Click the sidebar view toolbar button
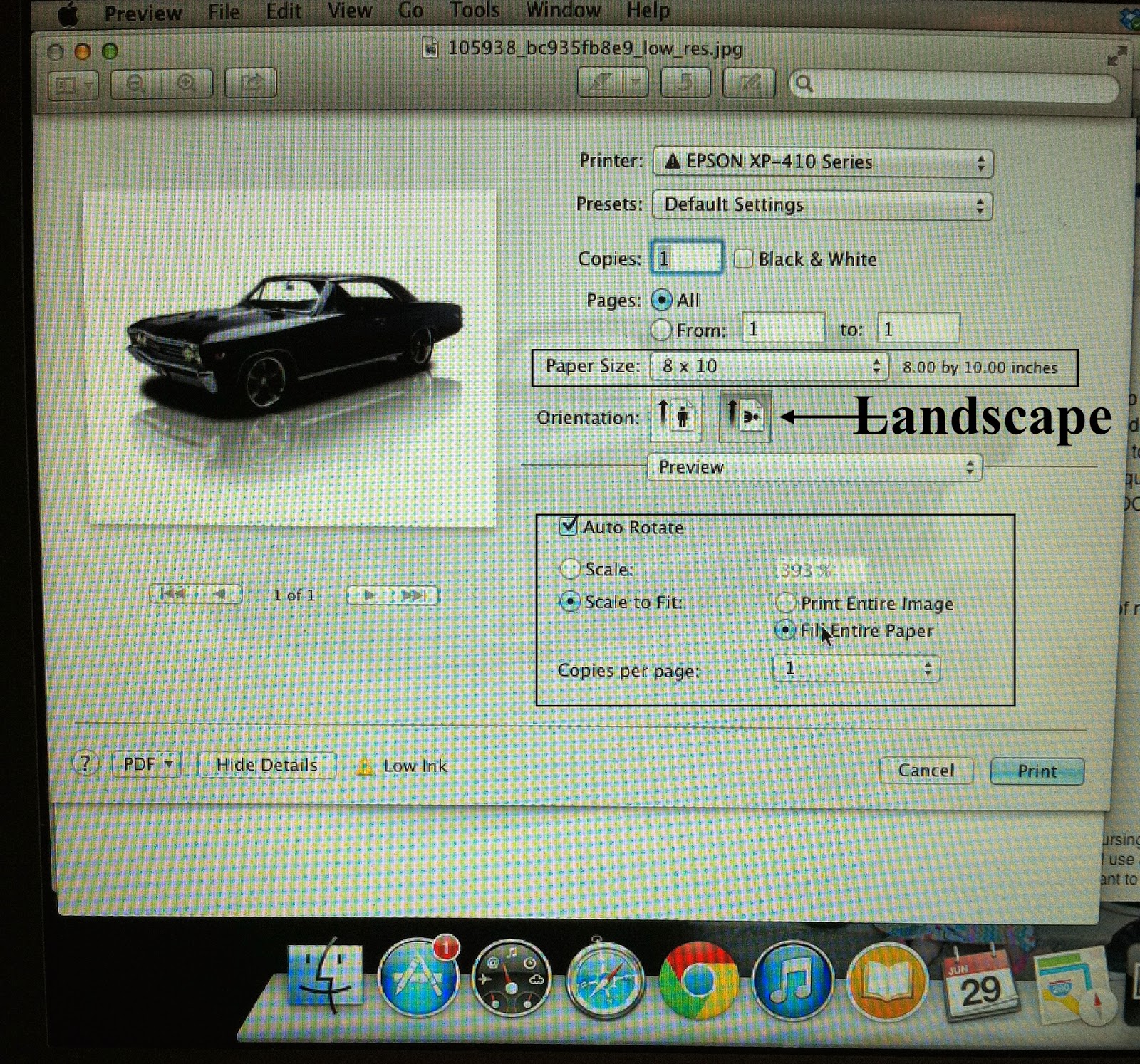 click(73, 85)
